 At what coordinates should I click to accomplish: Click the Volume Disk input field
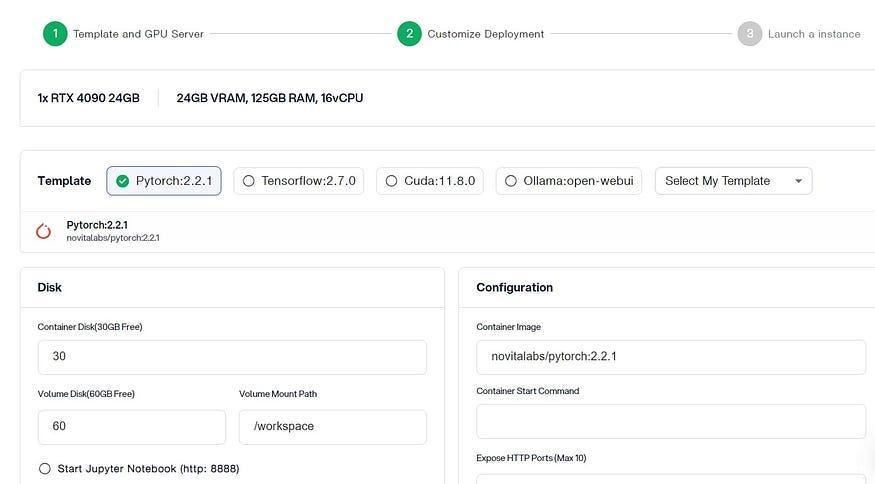[x=132, y=427]
